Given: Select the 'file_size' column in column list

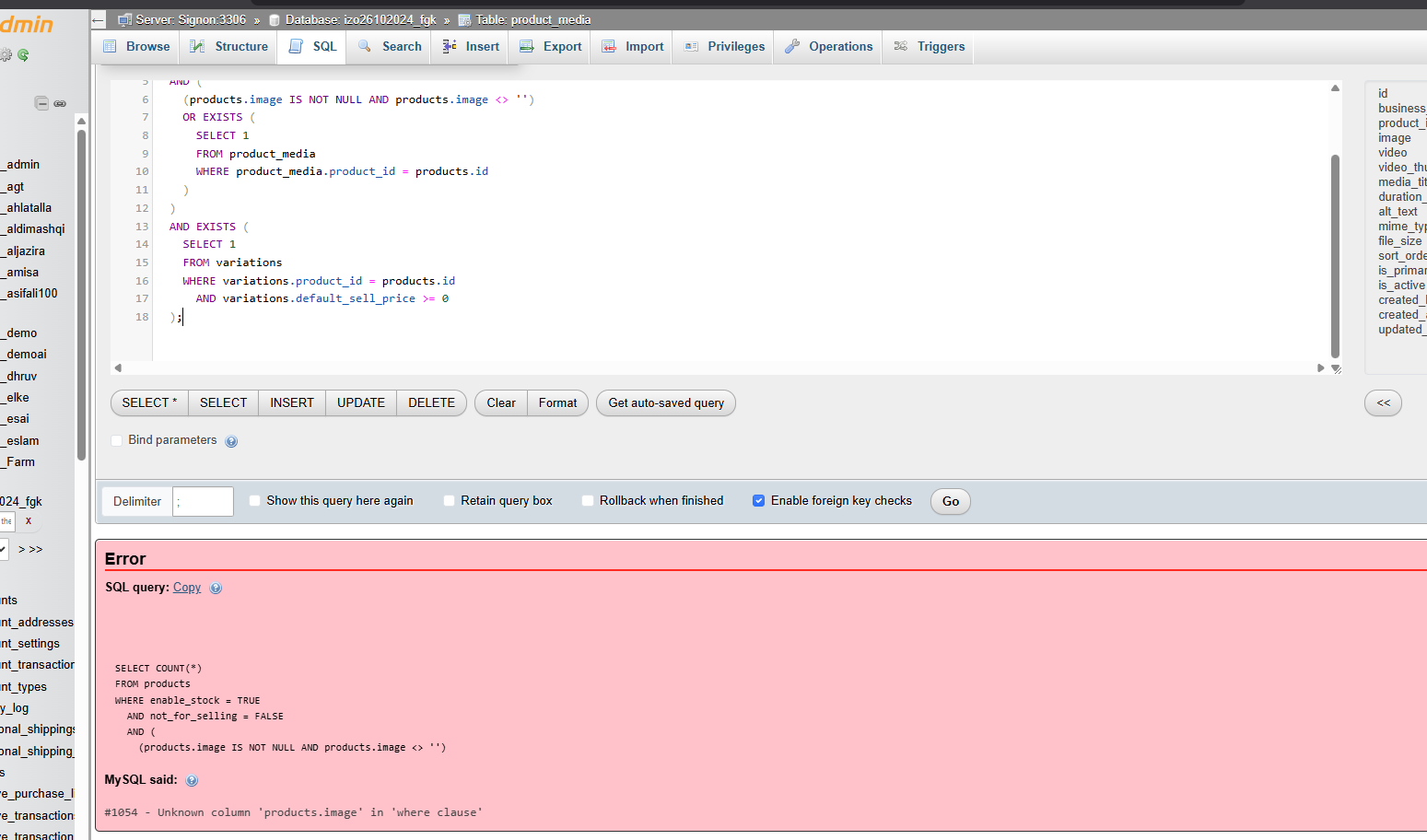Looking at the screenshot, I should (1399, 241).
